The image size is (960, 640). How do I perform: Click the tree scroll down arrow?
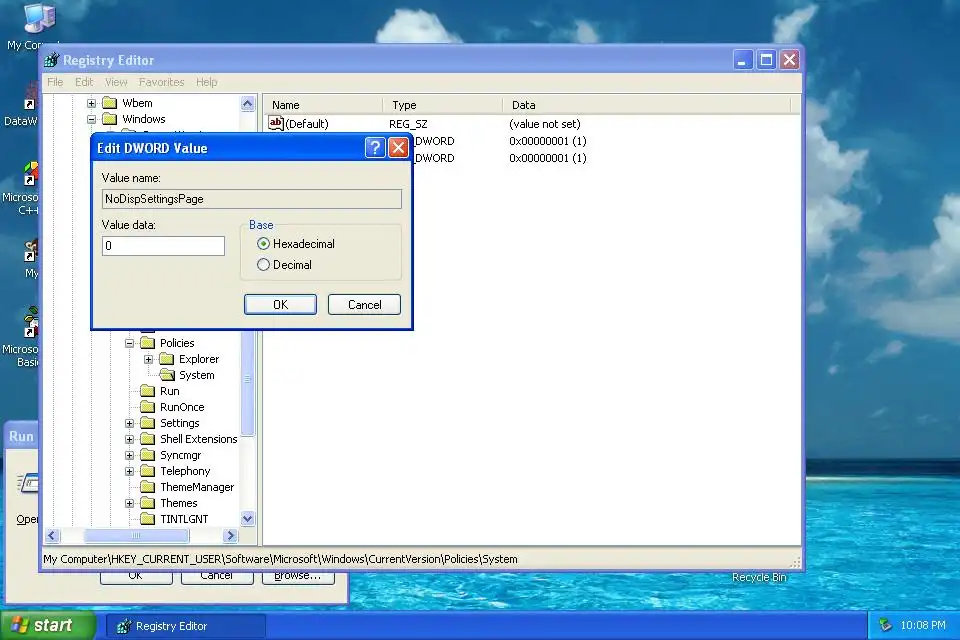(247, 519)
